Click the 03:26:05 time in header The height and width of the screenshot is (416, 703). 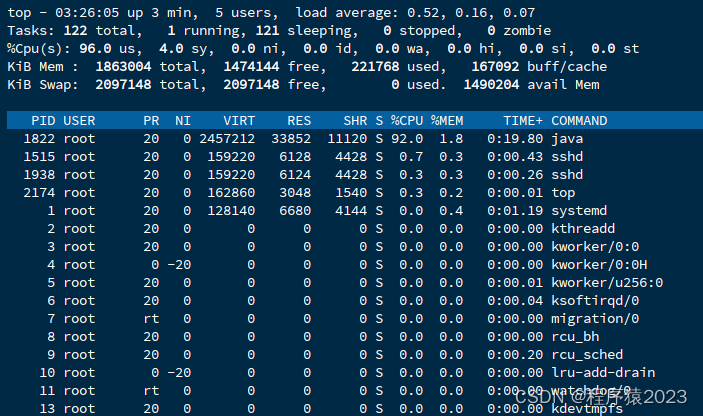pos(87,13)
